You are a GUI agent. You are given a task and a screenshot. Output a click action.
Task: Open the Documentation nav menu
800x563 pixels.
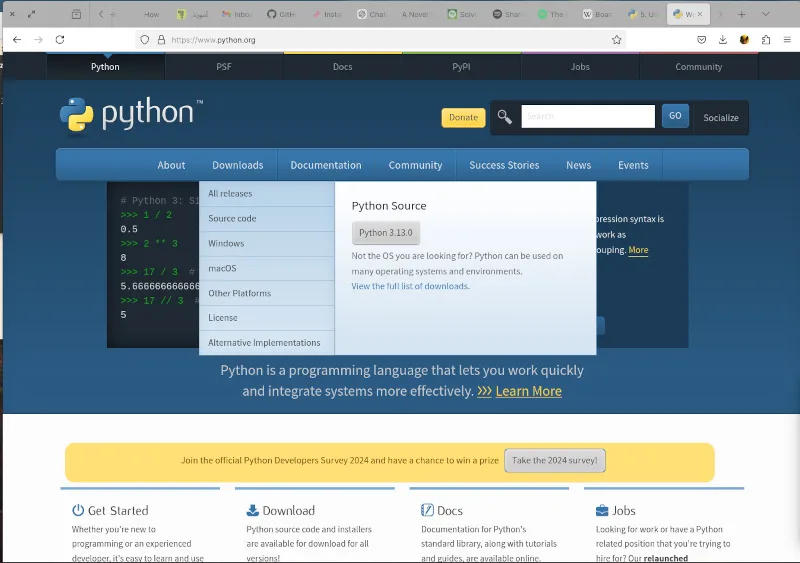(x=326, y=165)
